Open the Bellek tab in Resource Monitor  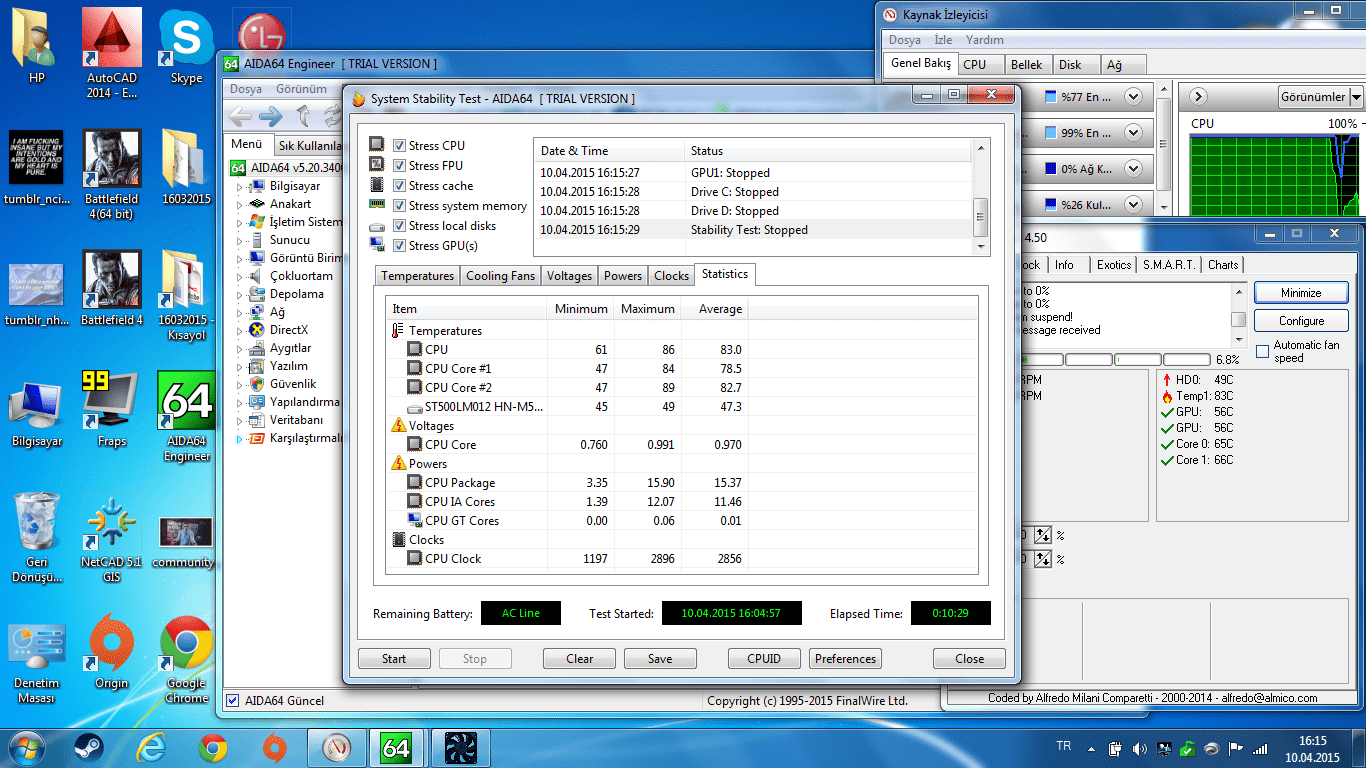click(x=1026, y=65)
